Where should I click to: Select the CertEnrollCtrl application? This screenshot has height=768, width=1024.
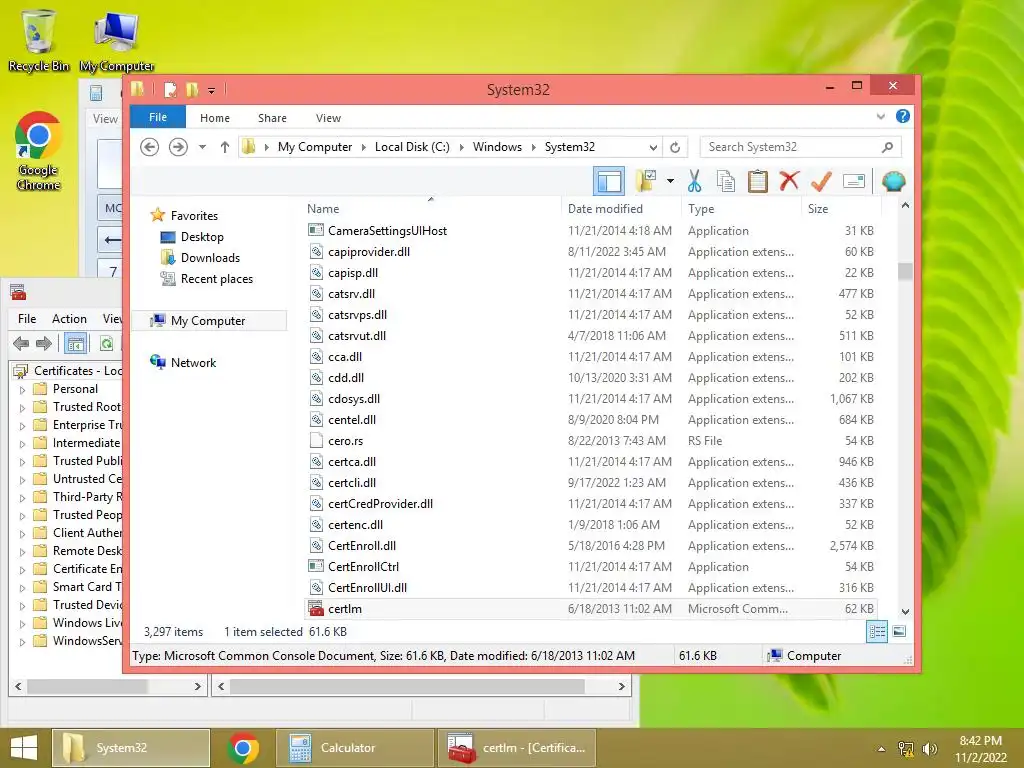[591, 567]
